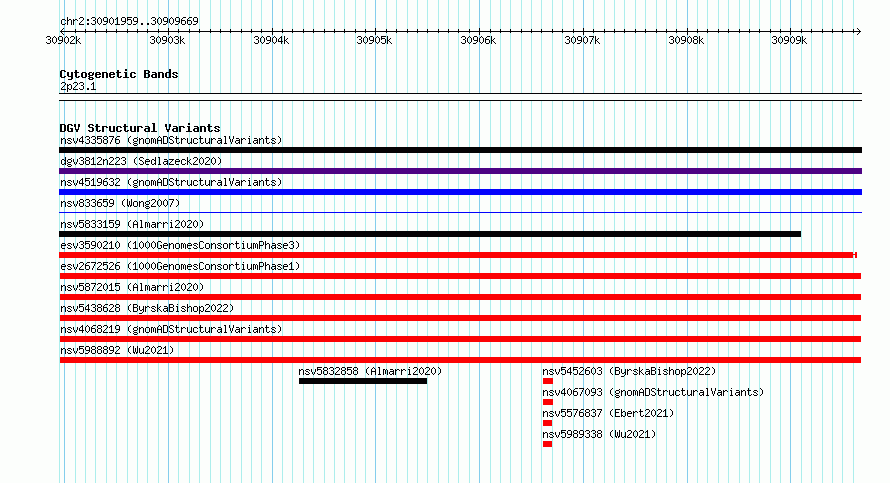Screen dimensions: 890x483
Task: Select the 2p23.1 cytogenetic band label
Action: coord(78,86)
